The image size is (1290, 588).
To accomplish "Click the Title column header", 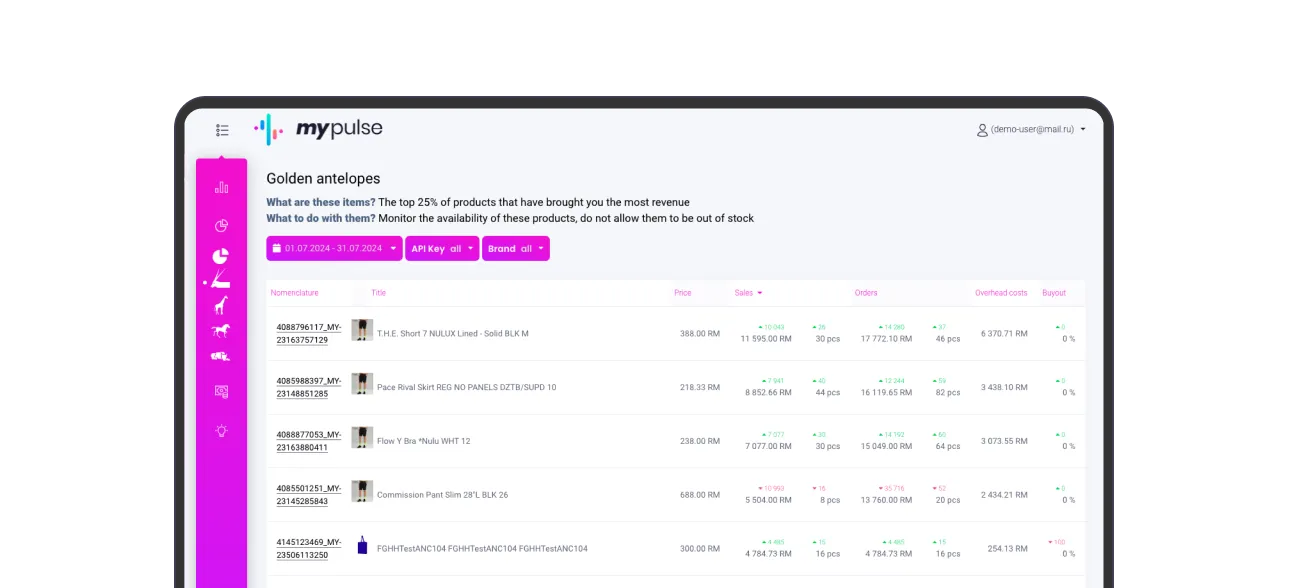I will pyautogui.click(x=379, y=293).
